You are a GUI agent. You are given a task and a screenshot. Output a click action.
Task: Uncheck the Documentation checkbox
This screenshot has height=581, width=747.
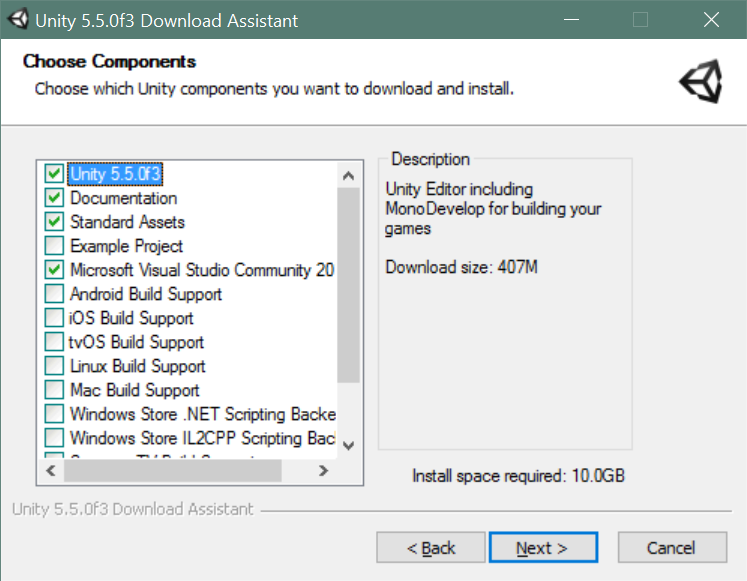click(x=54, y=198)
